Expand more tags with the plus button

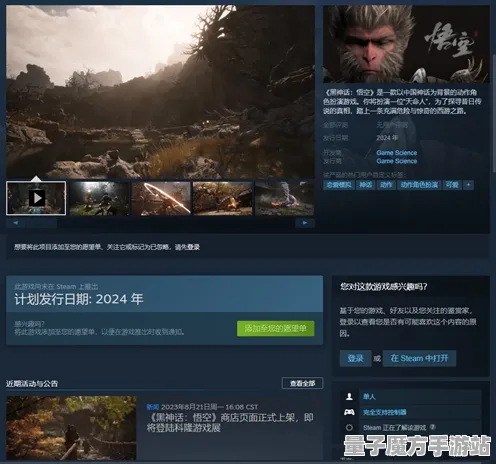(468, 185)
